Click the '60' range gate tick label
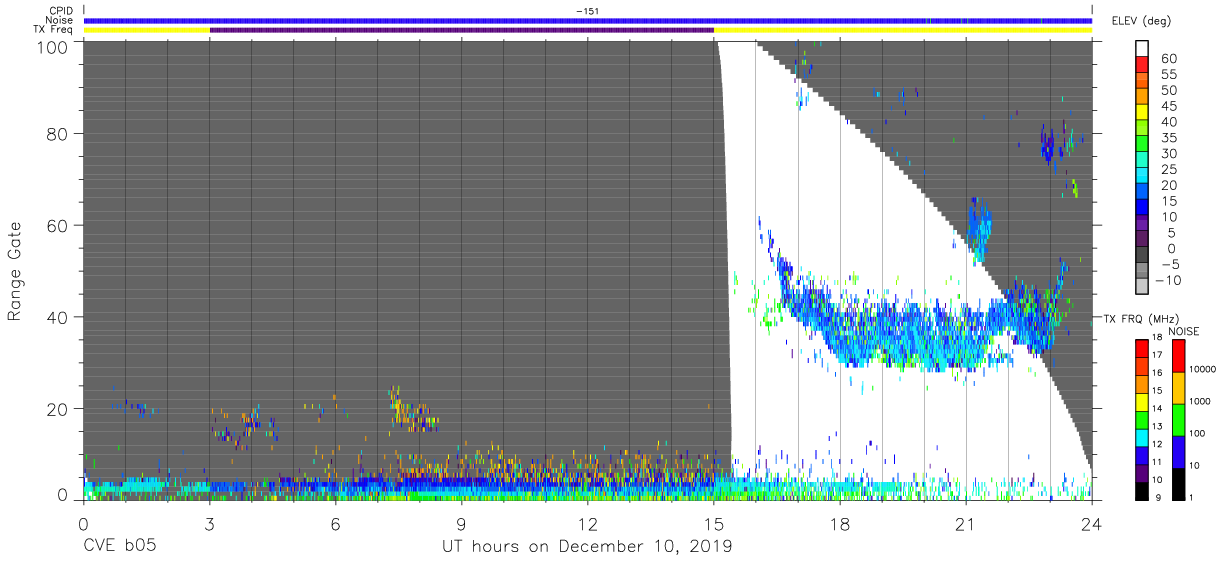The width and height of the screenshot is (1228, 567). 58,225
